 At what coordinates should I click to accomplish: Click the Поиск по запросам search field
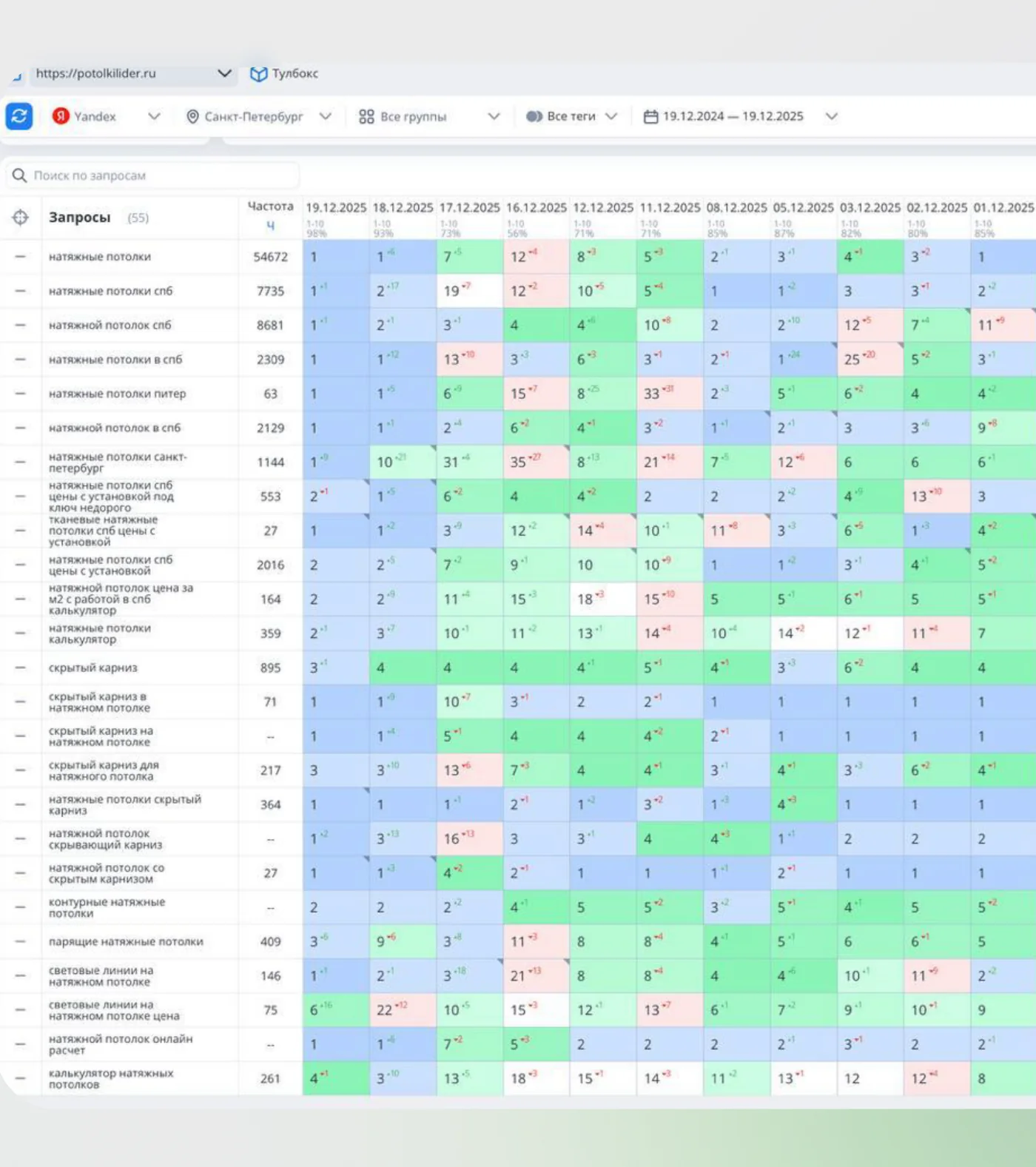click(x=152, y=175)
